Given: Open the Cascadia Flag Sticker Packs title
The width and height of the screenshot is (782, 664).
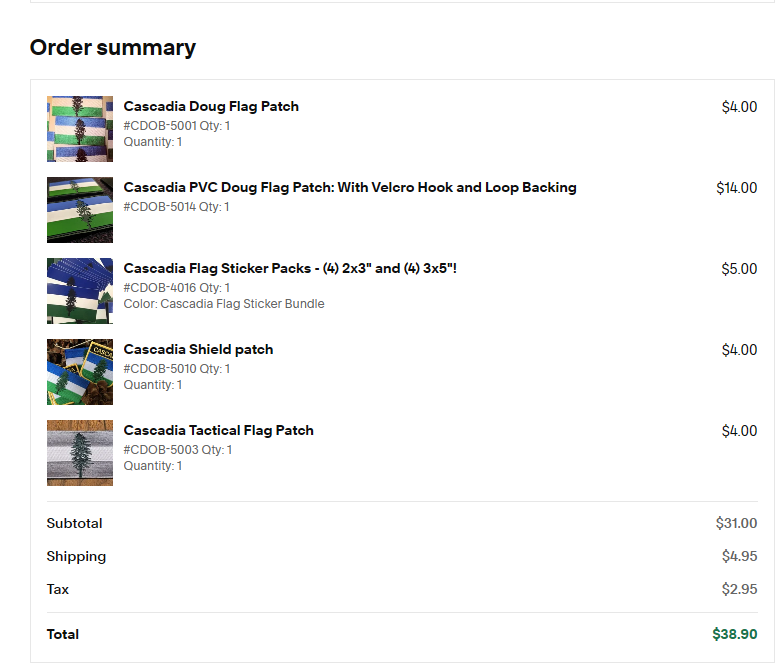Looking at the screenshot, I should [290, 269].
